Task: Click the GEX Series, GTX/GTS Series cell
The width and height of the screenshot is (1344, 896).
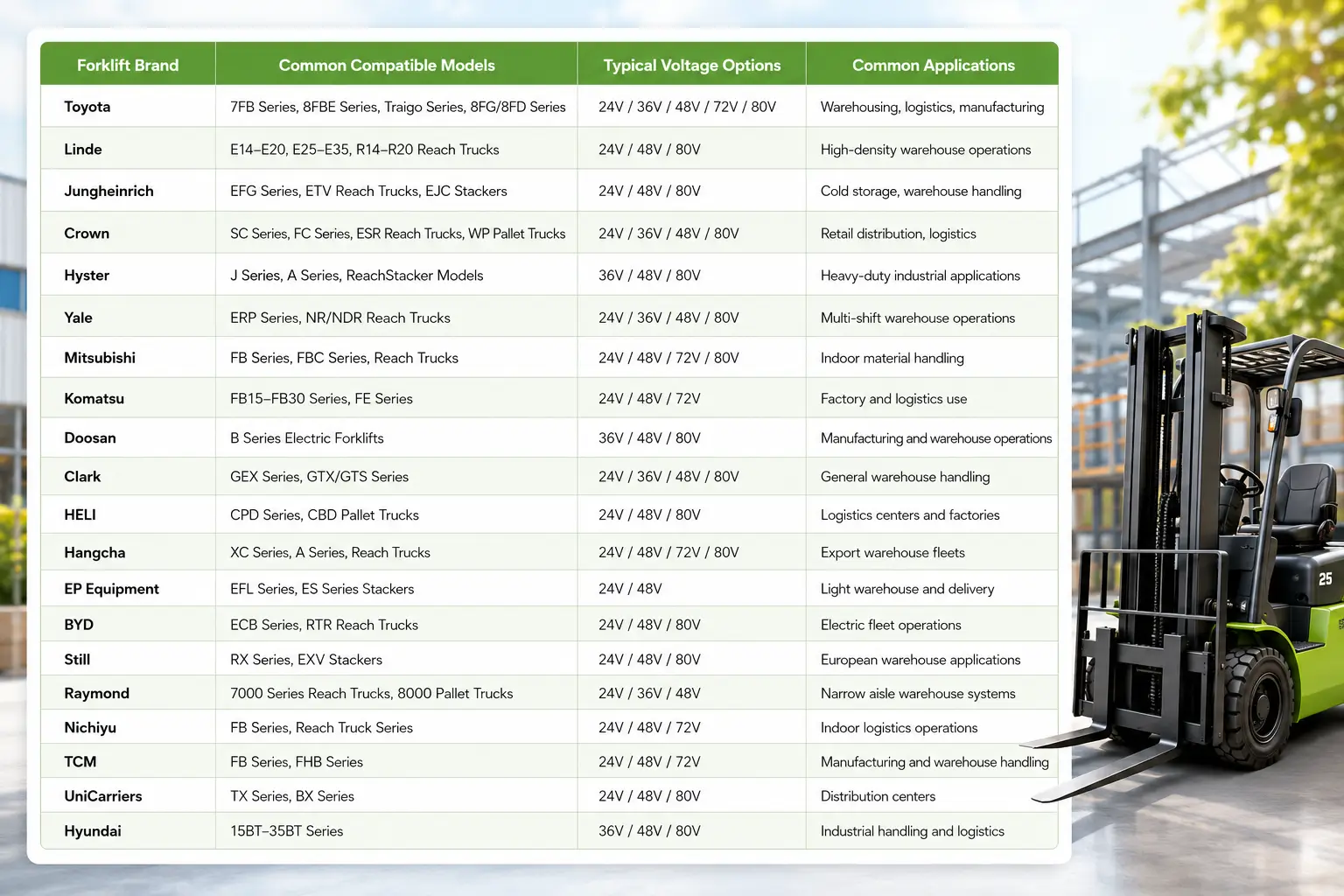Action: click(x=396, y=477)
